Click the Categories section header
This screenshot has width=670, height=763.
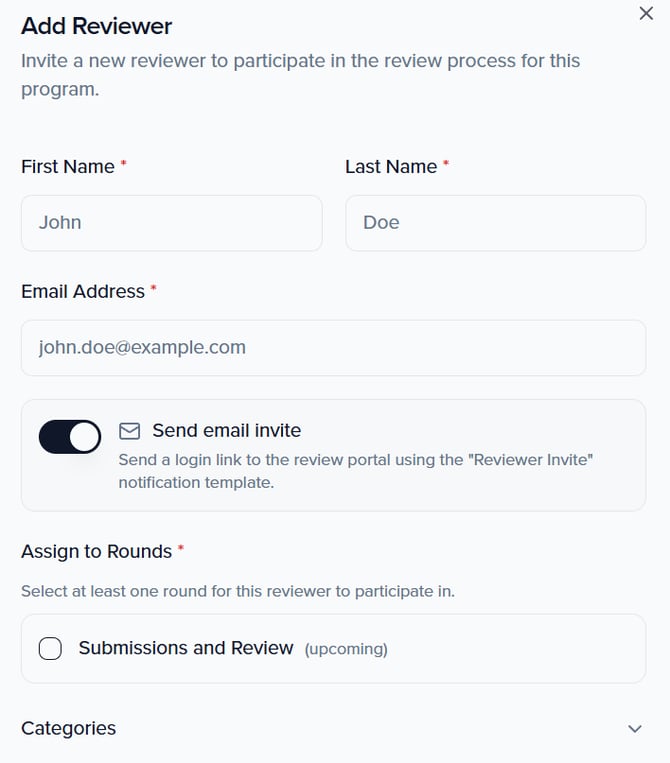[69, 728]
